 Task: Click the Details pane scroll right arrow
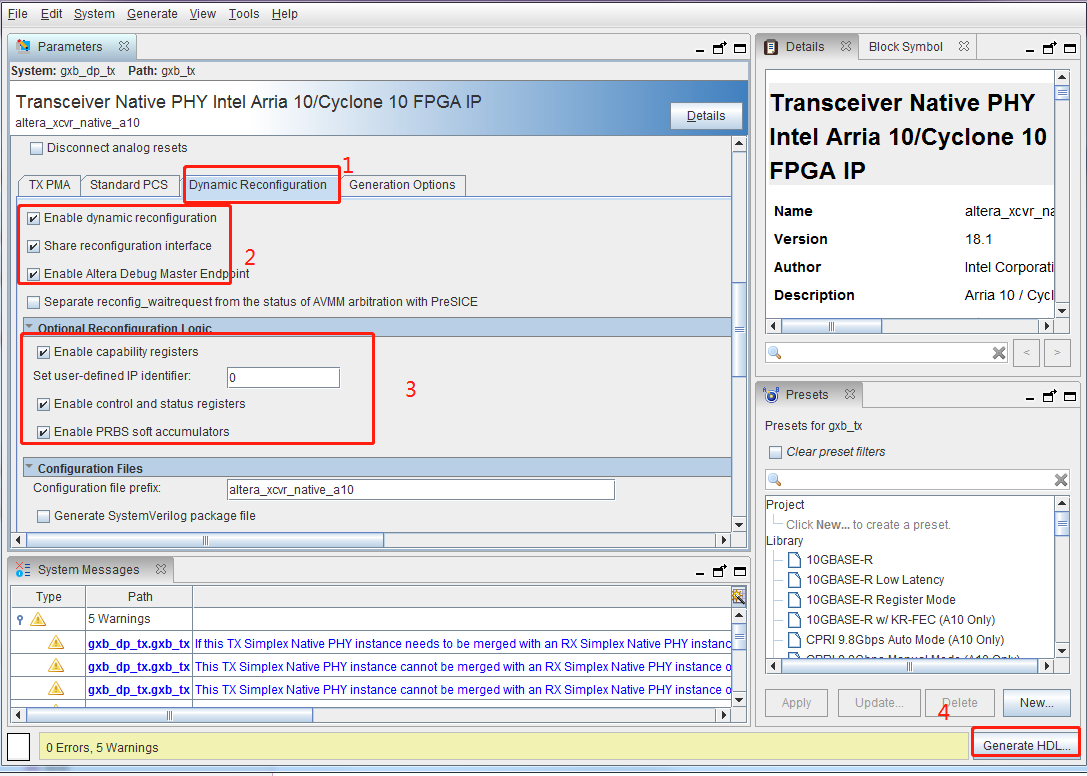tap(1047, 326)
